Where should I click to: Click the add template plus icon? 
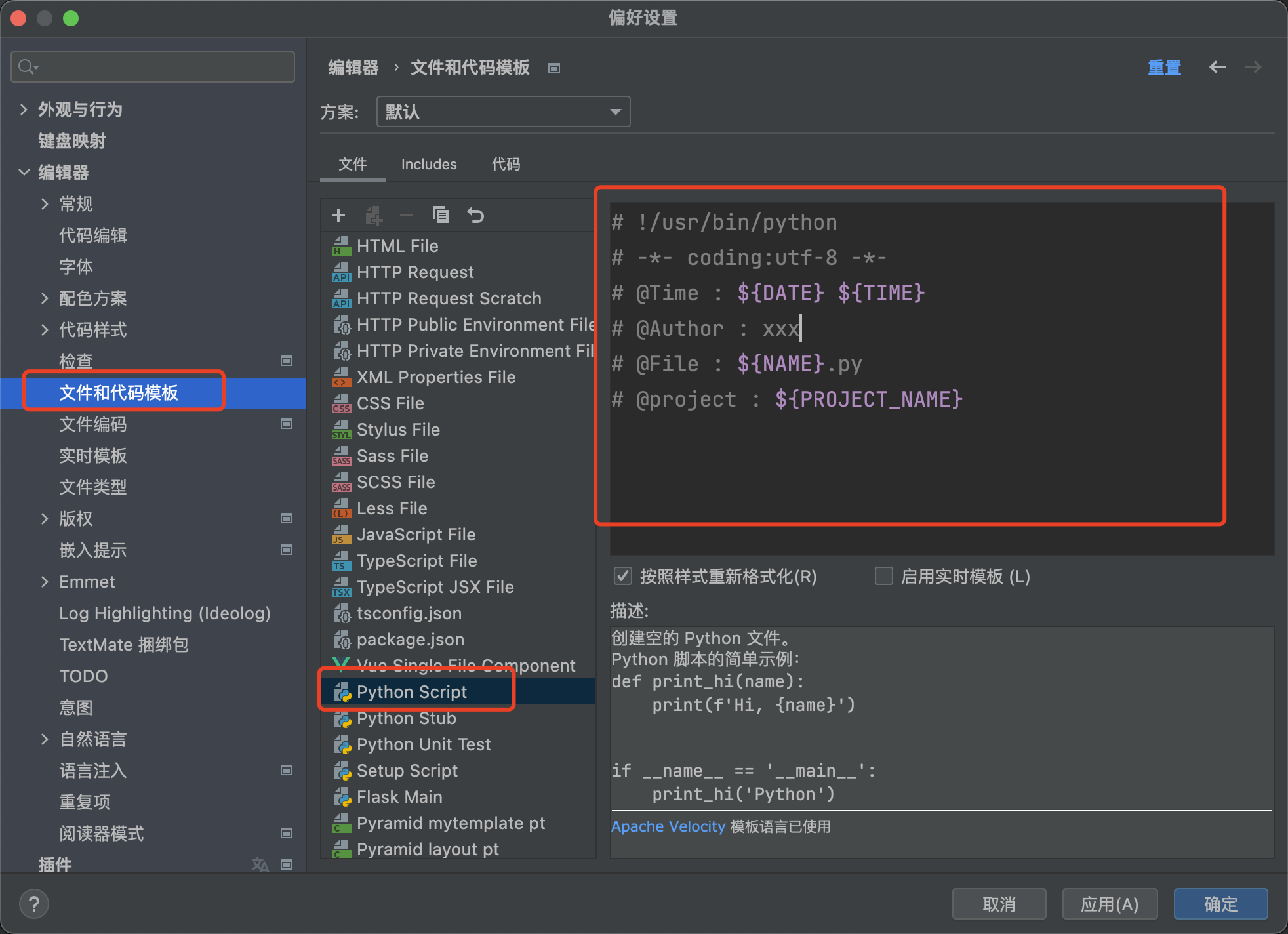(x=338, y=215)
